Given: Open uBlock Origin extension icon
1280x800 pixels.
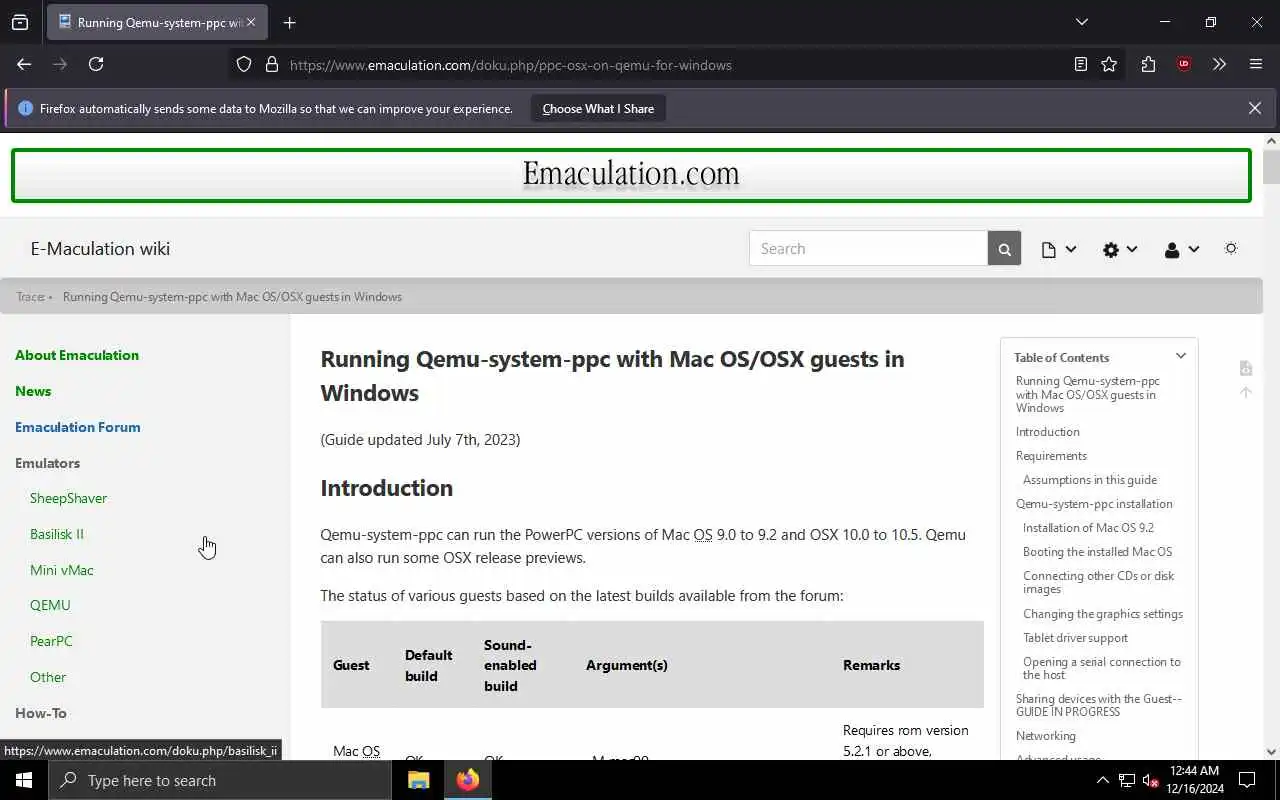Looking at the screenshot, I should coord(1184,64).
